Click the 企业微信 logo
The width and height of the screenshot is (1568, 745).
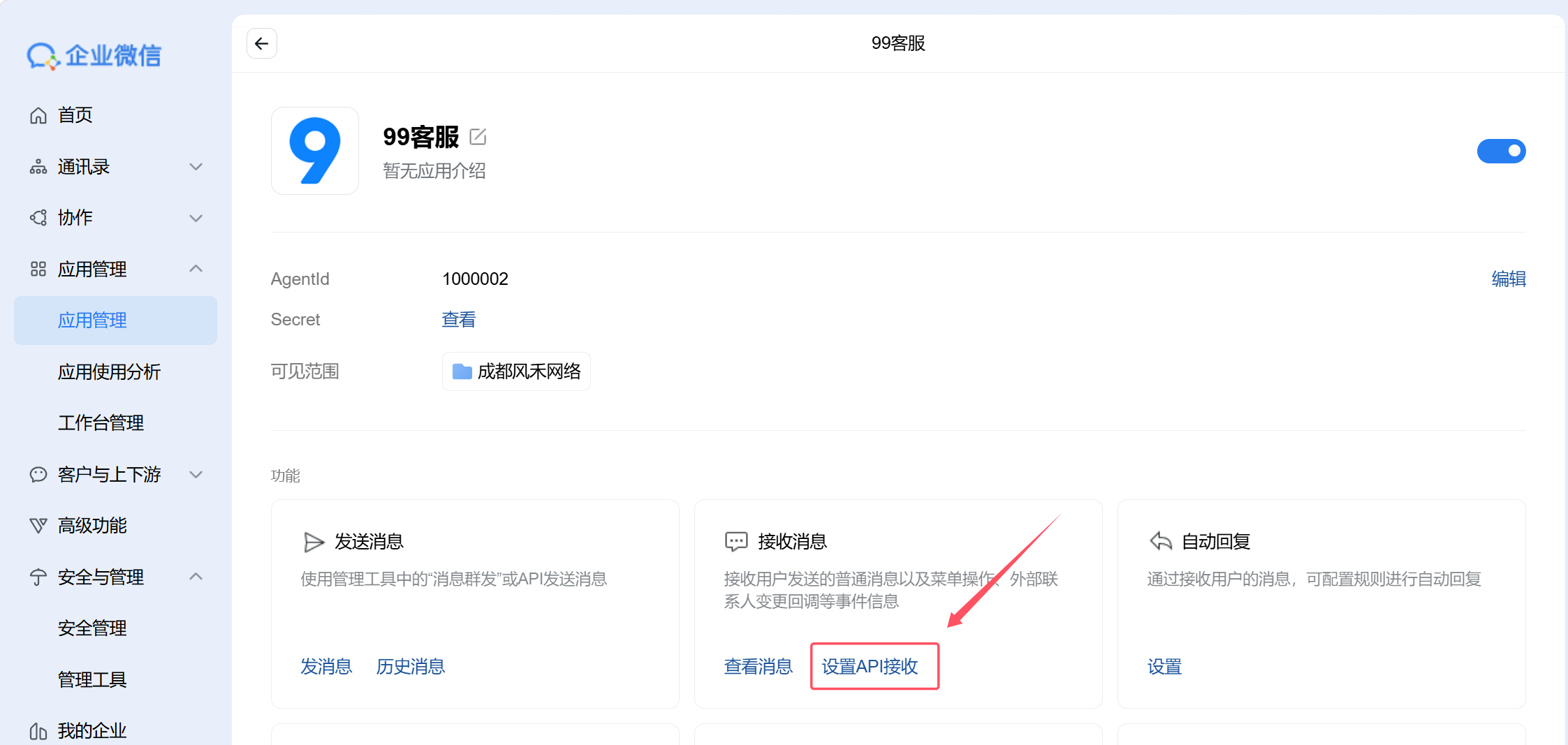94,56
